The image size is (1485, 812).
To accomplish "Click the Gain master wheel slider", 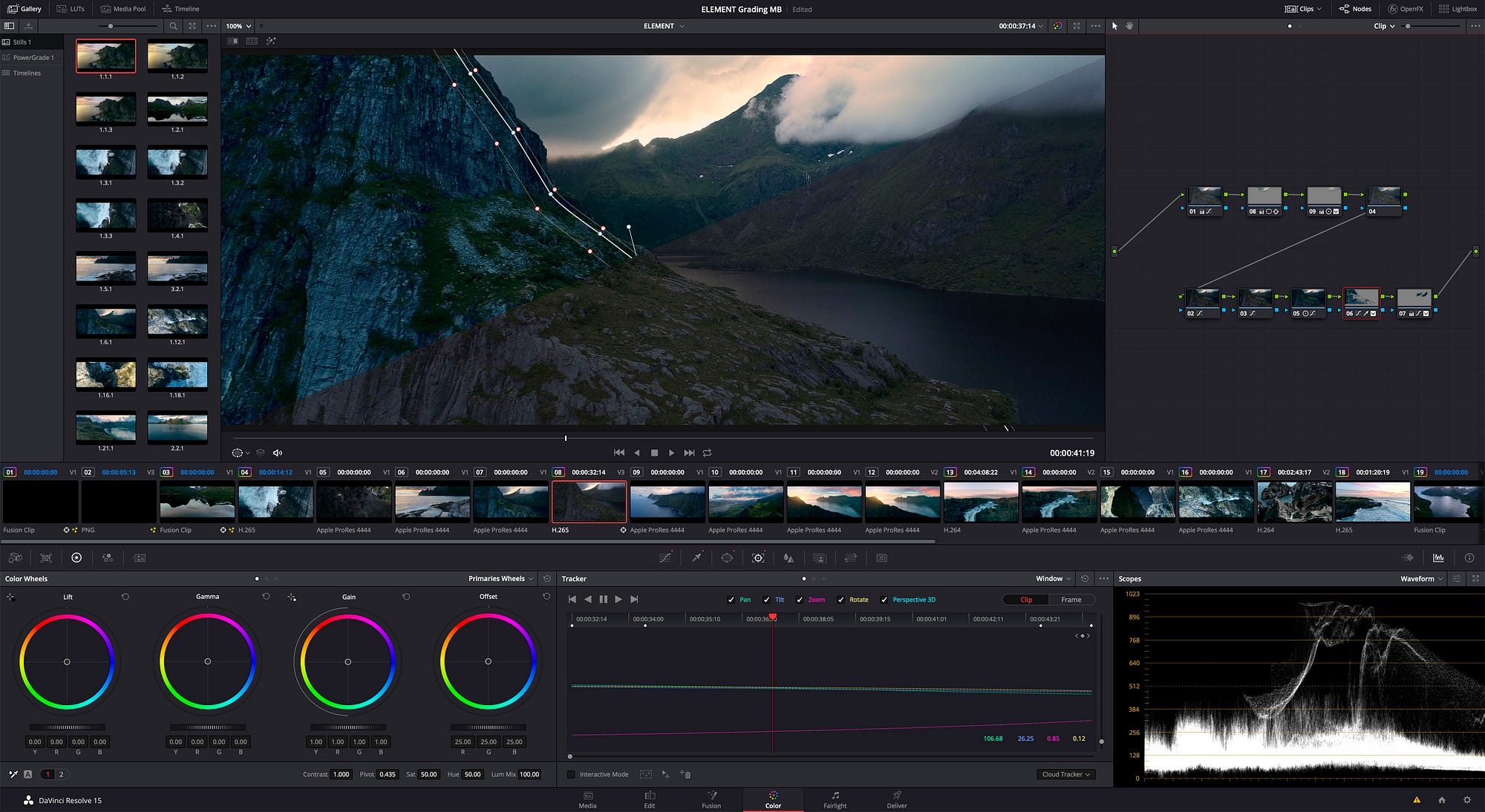I will coord(347,727).
